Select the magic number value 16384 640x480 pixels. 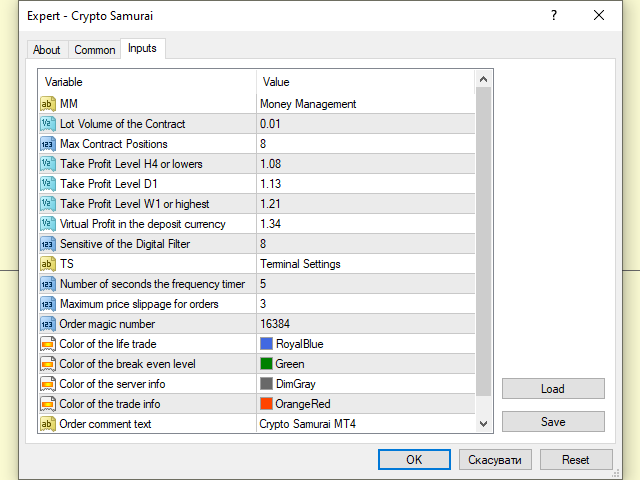(x=275, y=324)
